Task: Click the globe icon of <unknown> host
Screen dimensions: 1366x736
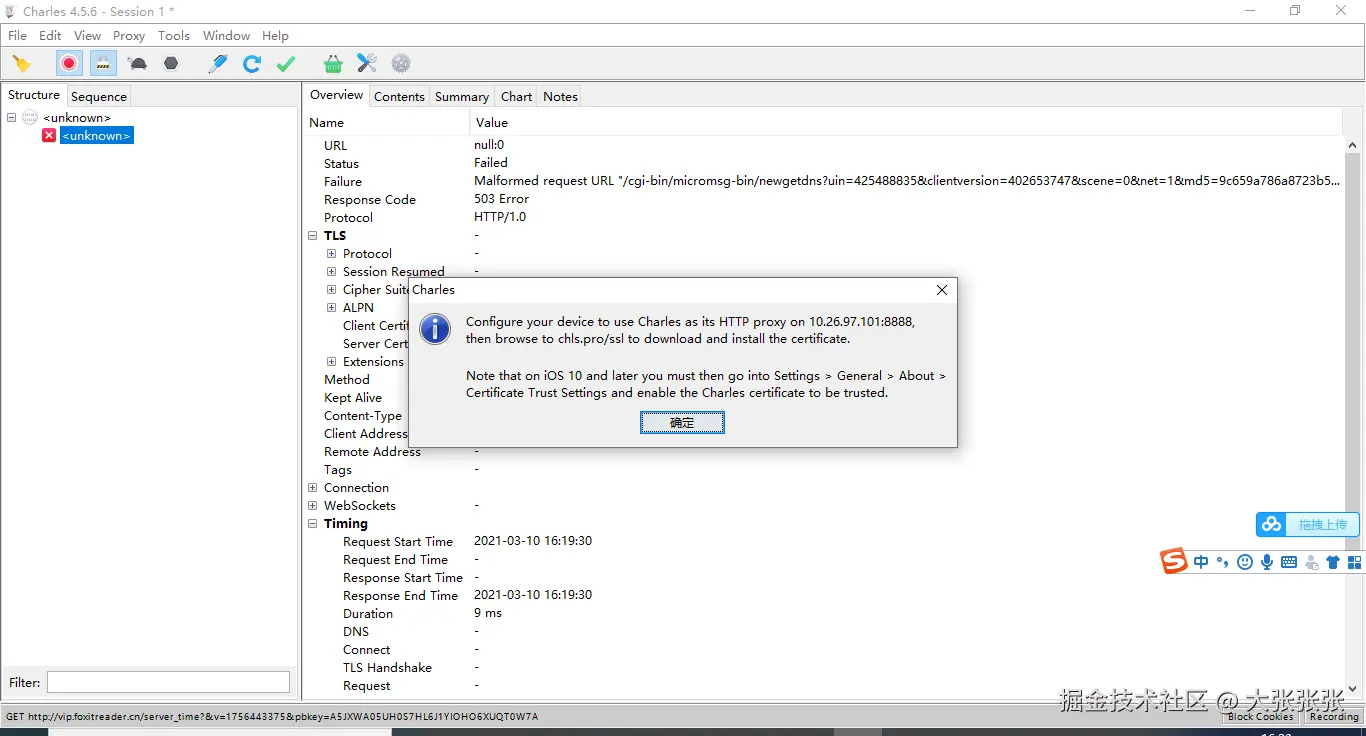Action: click(30, 118)
